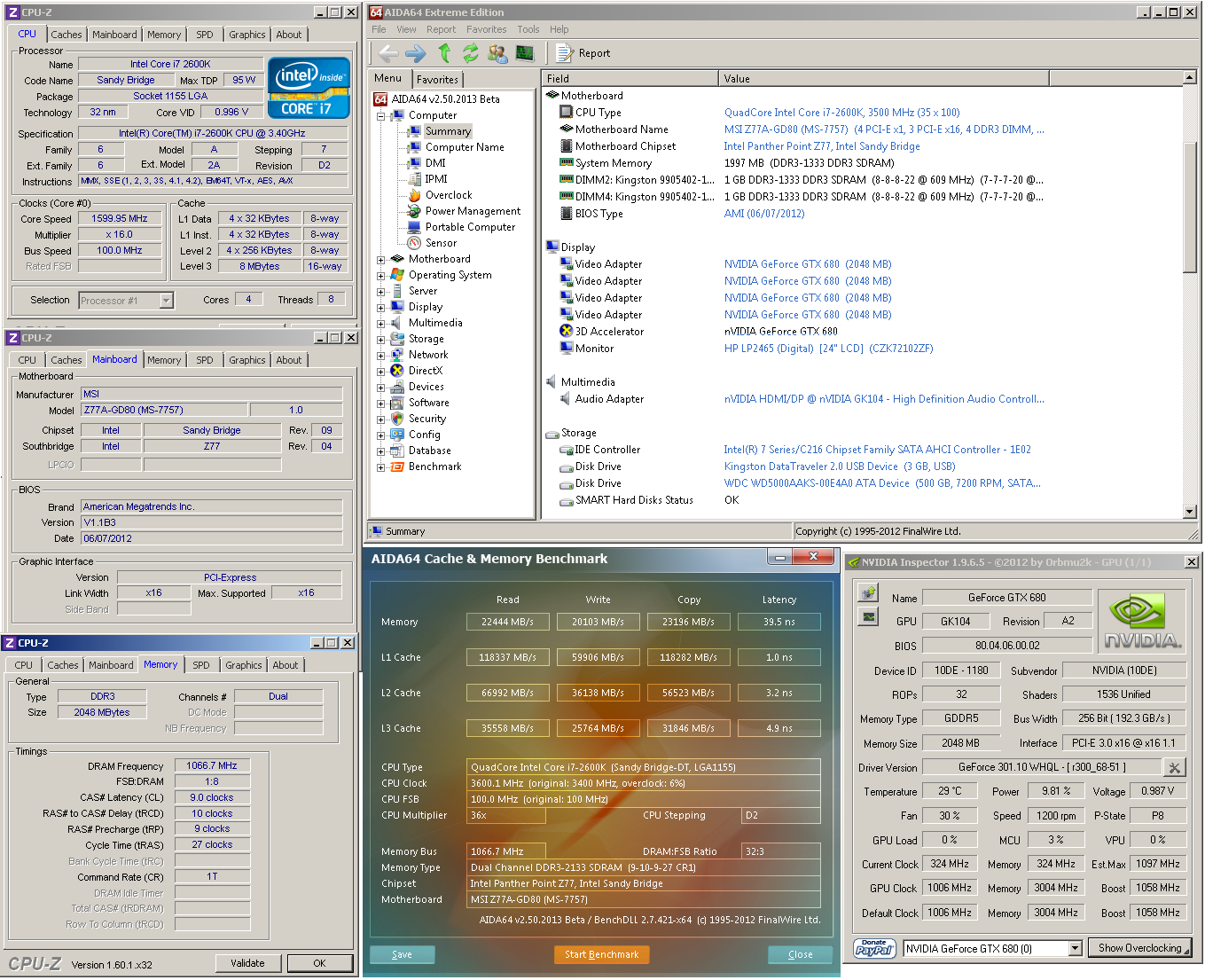Select the Sensor gauge icon in AIDA64 tree
The height and width of the screenshot is (980, 1205).
point(414,243)
